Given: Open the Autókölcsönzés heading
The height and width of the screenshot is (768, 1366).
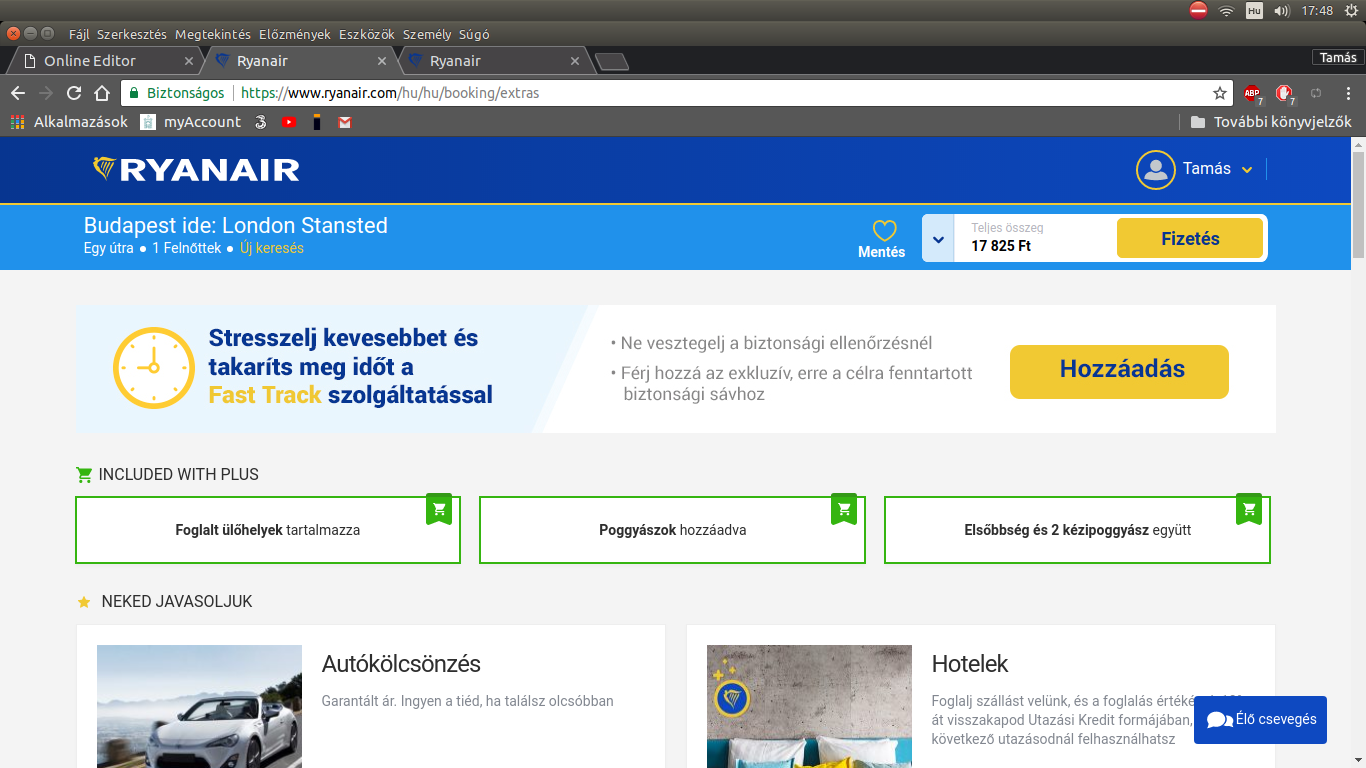Looking at the screenshot, I should click(x=401, y=664).
